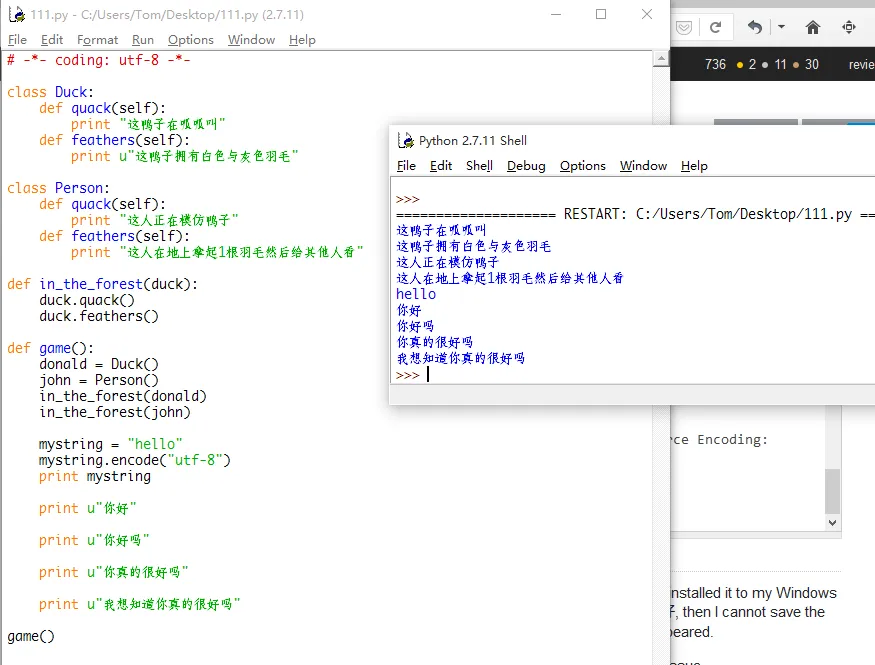Click the IDLE icon in editor title bar
Image resolution: width=875 pixels, height=665 pixels.
click(17, 14)
